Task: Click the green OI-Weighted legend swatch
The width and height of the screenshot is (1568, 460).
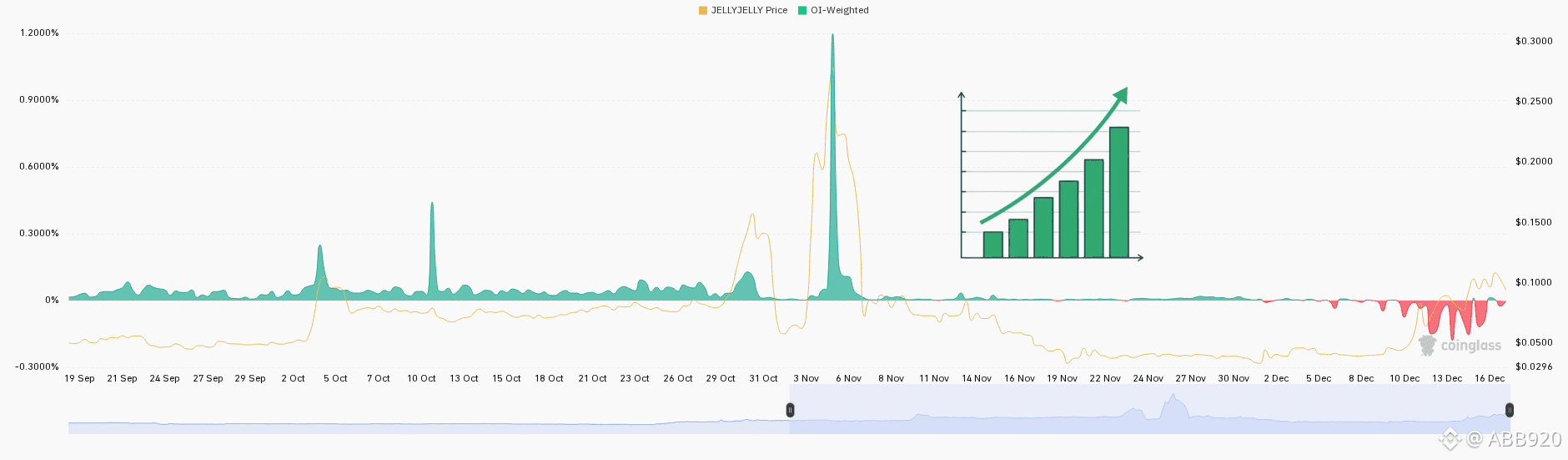Action: (802, 10)
